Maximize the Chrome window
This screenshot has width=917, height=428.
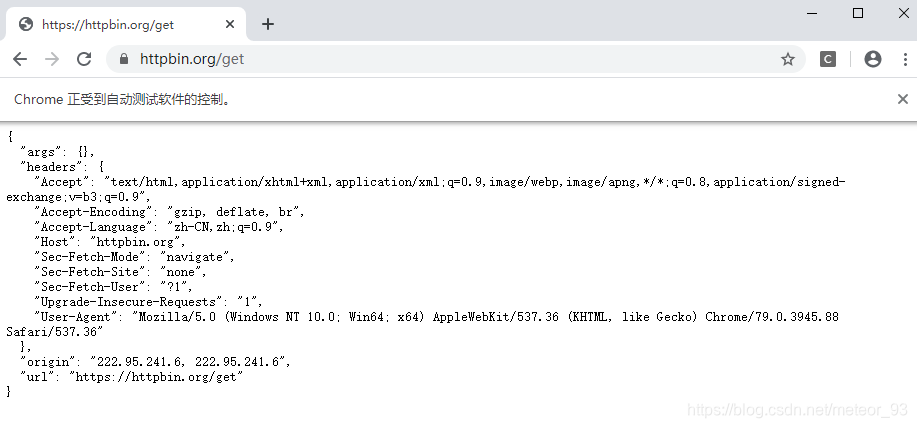coord(858,13)
